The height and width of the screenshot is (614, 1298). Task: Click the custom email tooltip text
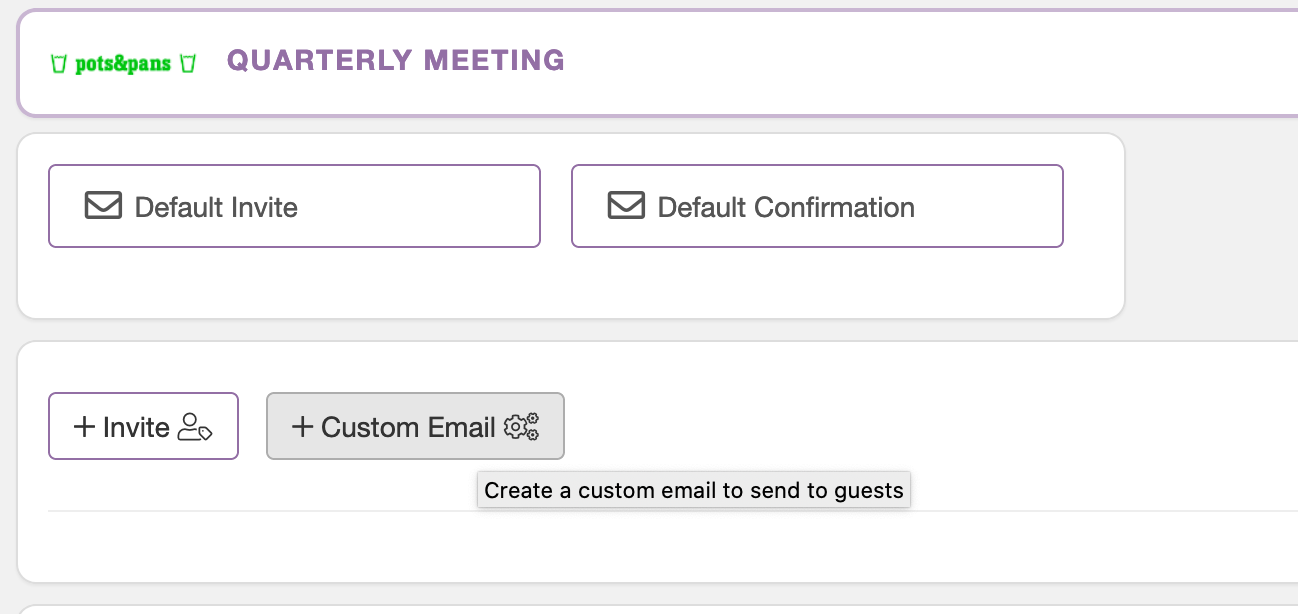click(x=694, y=490)
